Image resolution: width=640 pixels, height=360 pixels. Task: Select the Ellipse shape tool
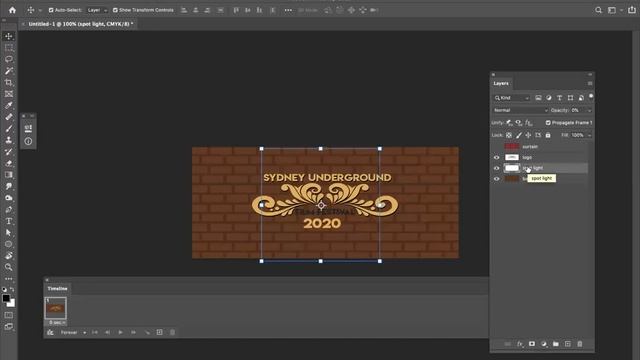tap(9, 244)
